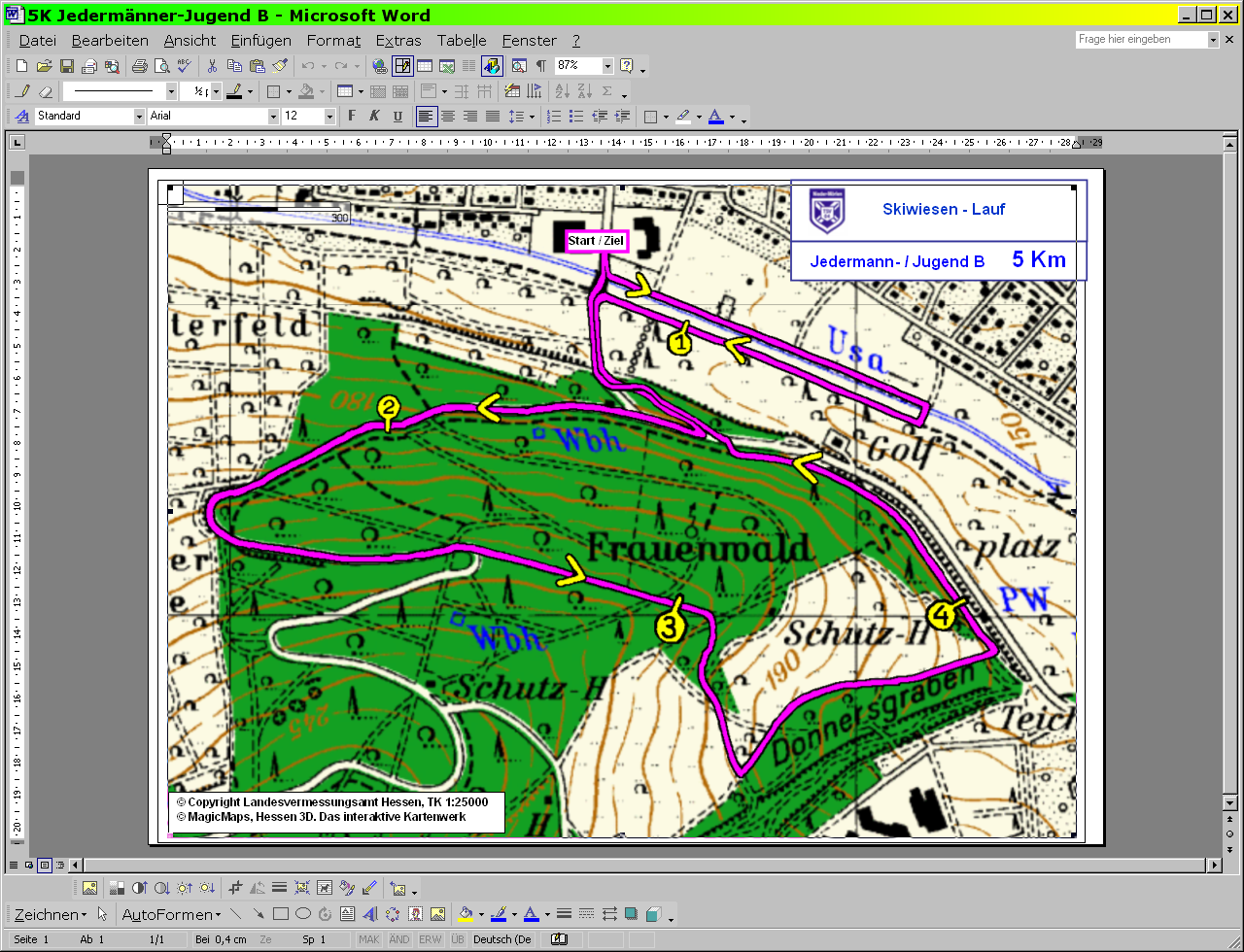Select the Eraser tool in Tables toolbar
The width and height of the screenshot is (1244, 952).
pyautogui.click(x=45, y=91)
